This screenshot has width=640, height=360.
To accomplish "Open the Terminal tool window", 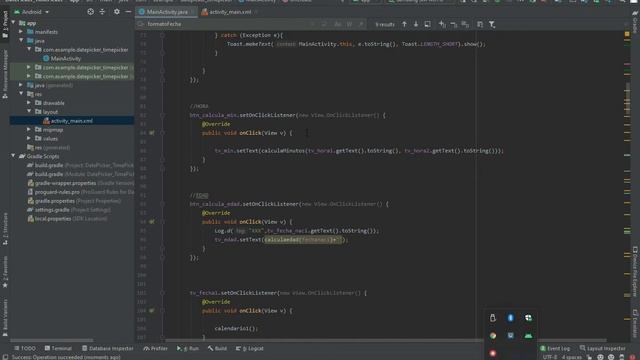I will (x=58, y=349).
